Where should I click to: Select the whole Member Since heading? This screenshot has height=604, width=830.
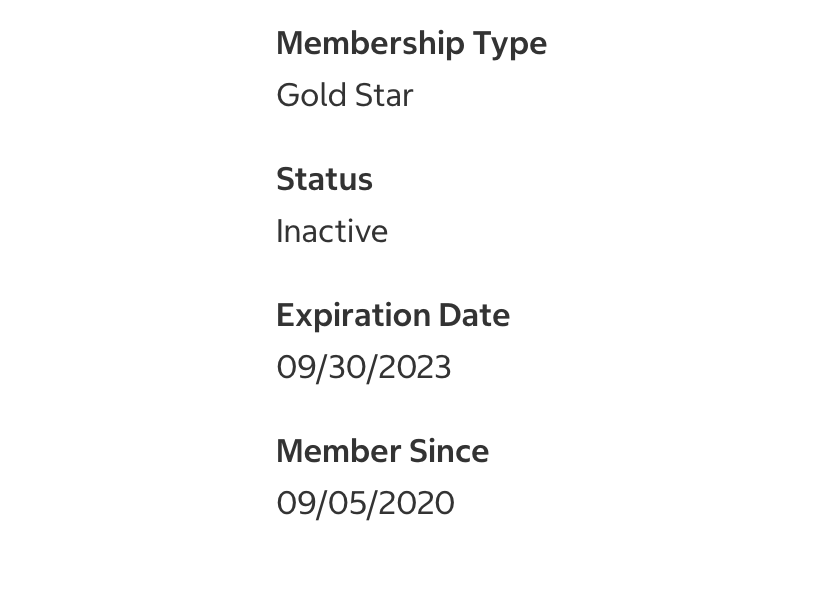[x=382, y=451]
